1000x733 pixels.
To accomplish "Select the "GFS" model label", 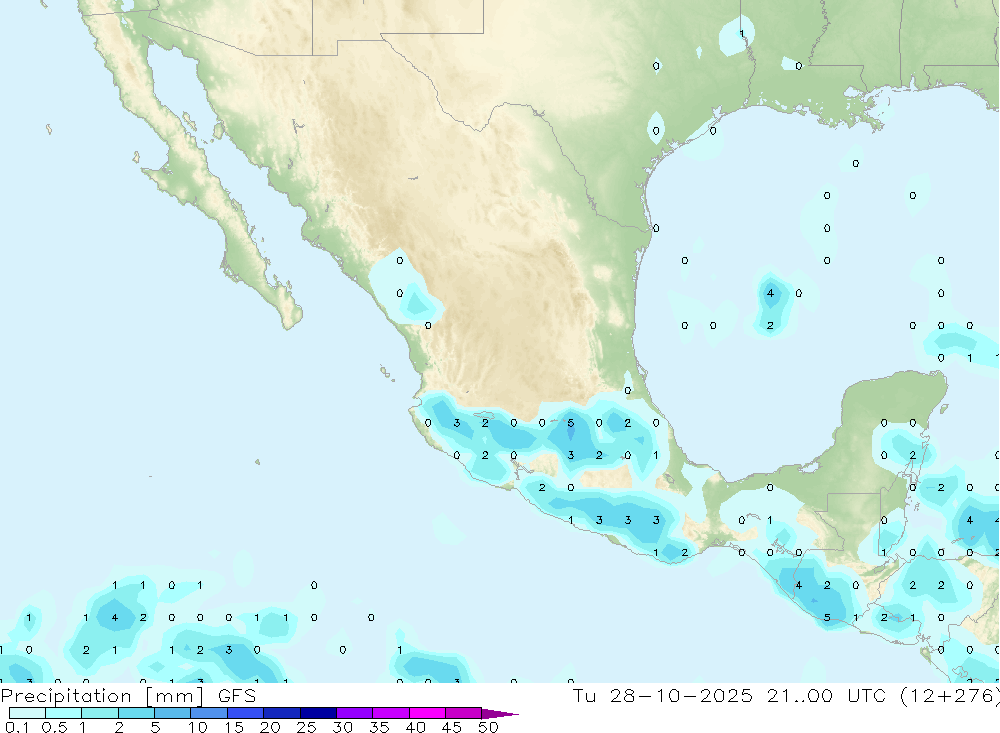I will 237,696.
